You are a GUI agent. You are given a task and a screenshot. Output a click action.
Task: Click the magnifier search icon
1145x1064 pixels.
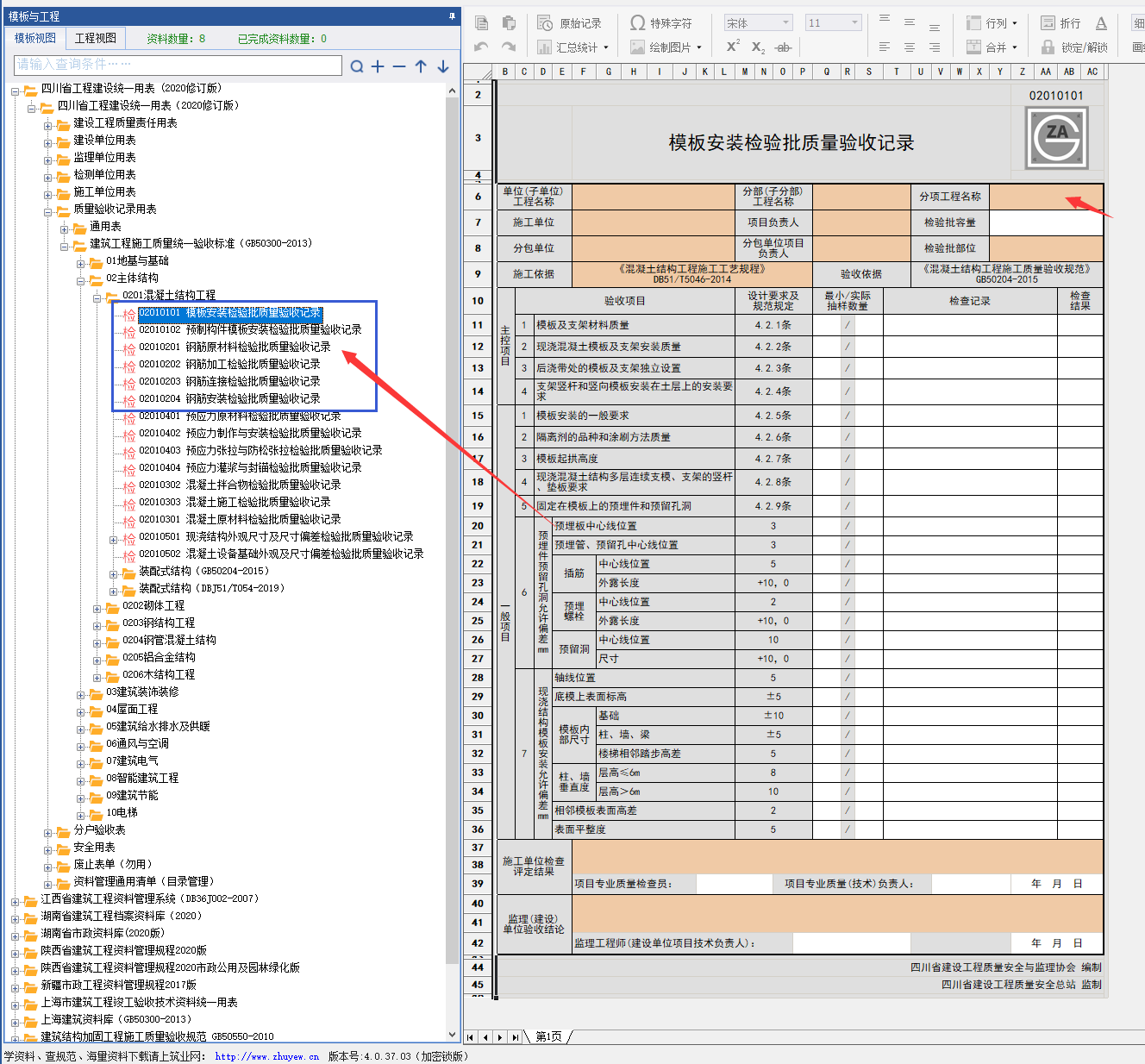(x=357, y=66)
